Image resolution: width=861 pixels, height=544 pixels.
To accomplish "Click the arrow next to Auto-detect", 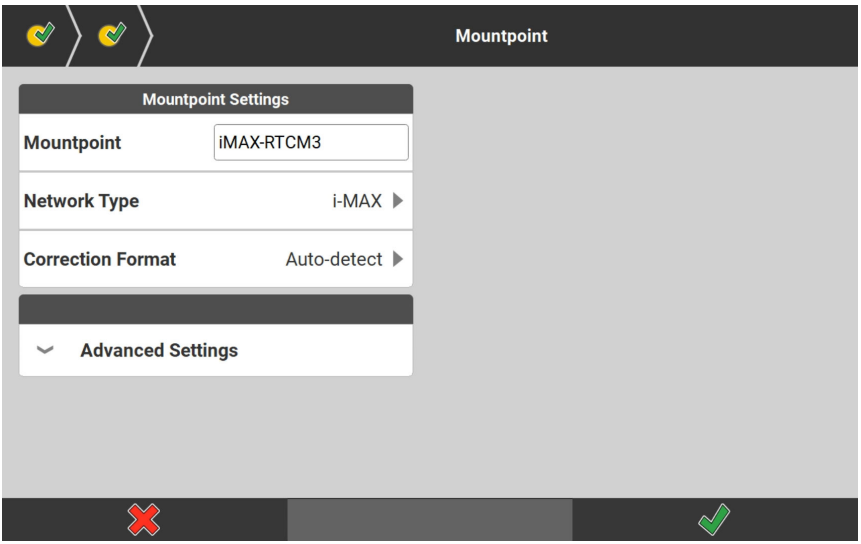I will 397,260.
